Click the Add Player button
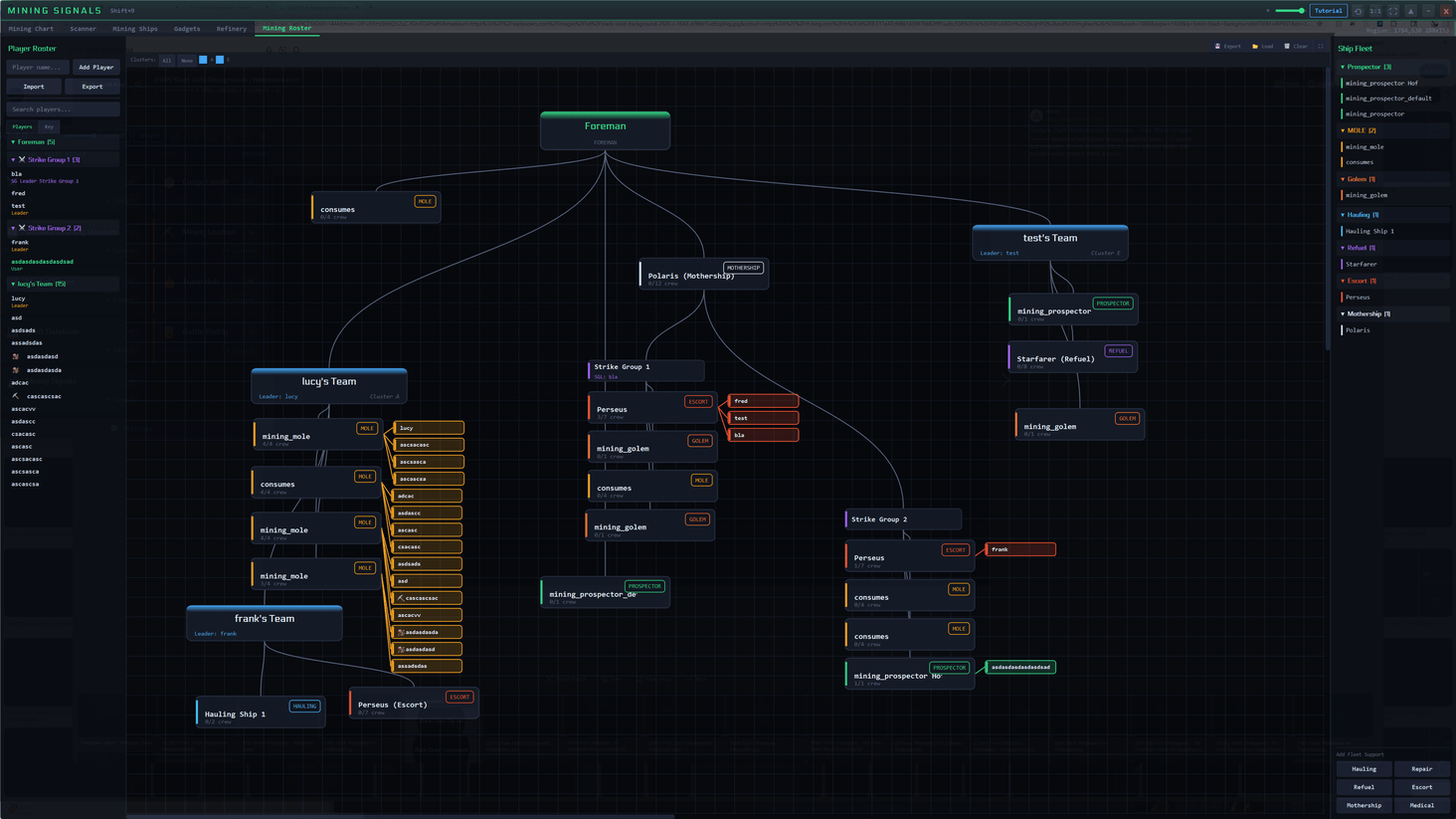The width and height of the screenshot is (1456, 819). point(95,67)
